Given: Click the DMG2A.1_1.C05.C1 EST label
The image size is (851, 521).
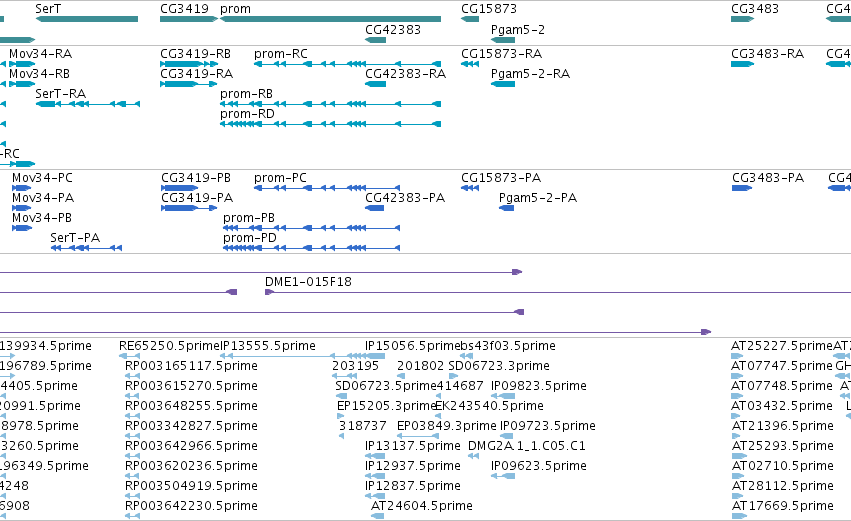Looking at the screenshot, I should coord(526,447).
